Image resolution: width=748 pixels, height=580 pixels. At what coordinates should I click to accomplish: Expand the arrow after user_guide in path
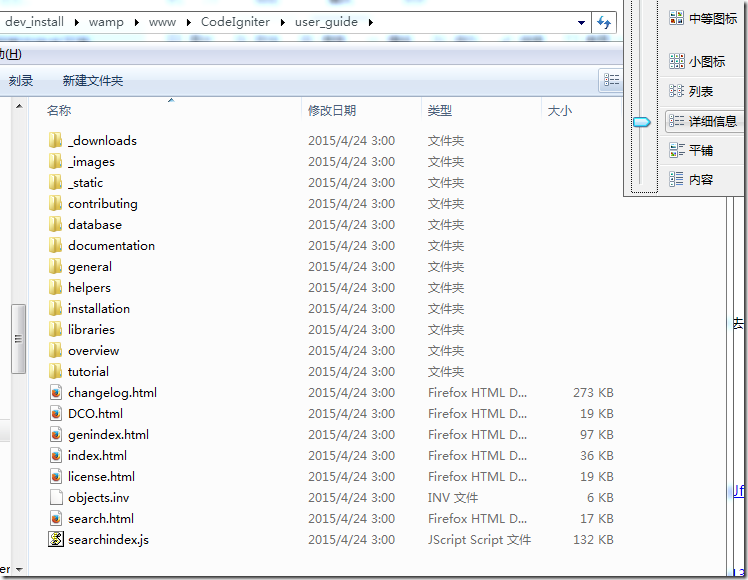pyautogui.click(x=370, y=22)
